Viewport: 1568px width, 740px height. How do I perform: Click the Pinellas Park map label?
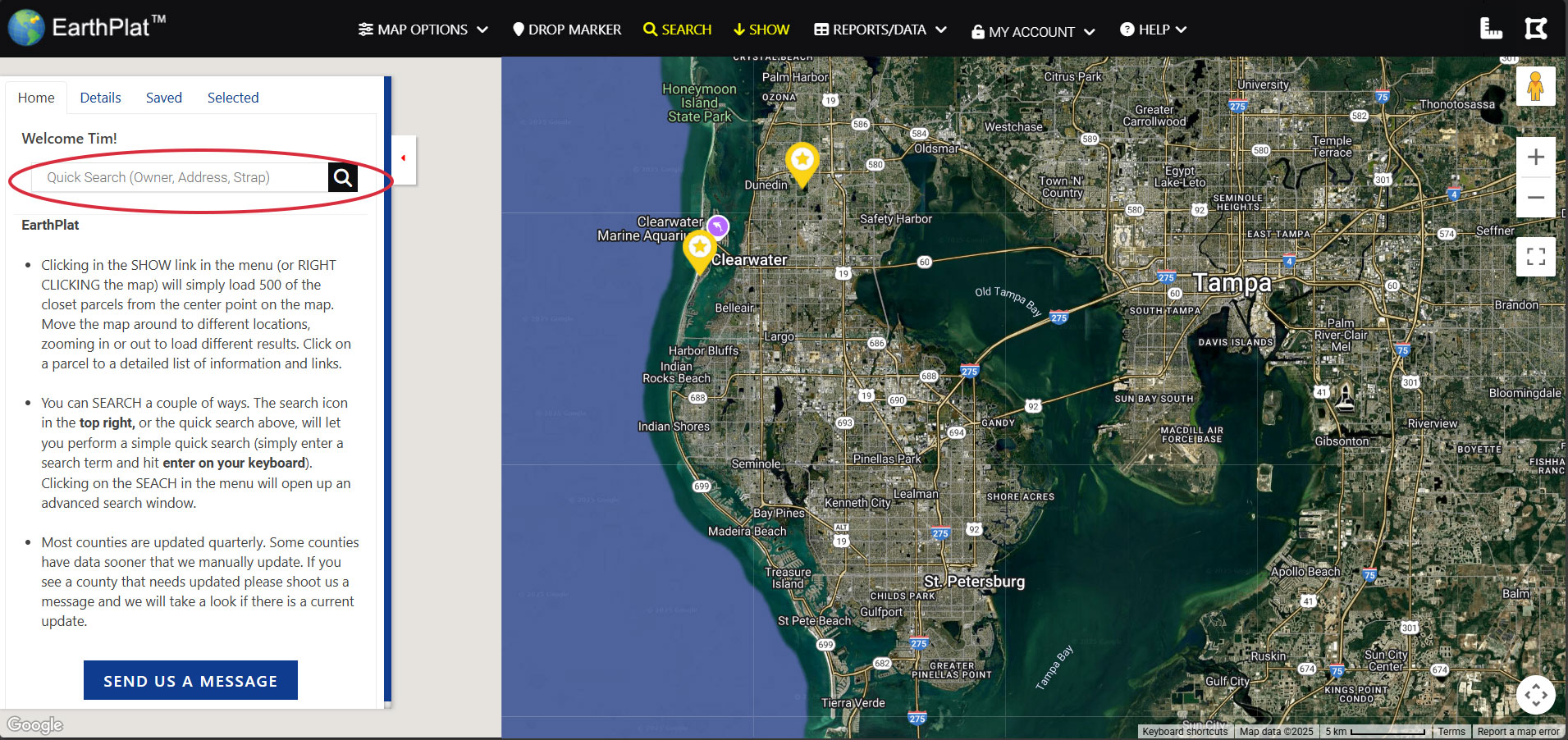click(x=887, y=459)
